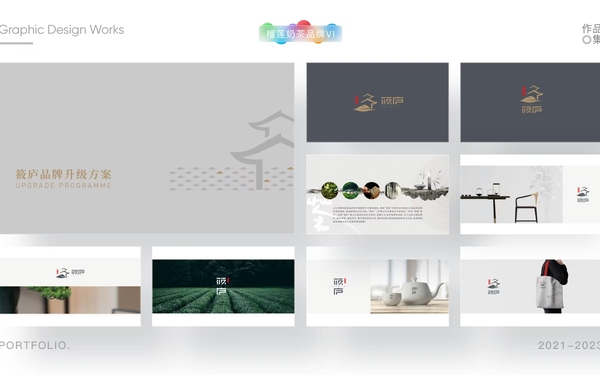Open the plant interior slide with logo
The width and height of the screenshot is (600, 375).
(70, 286)
